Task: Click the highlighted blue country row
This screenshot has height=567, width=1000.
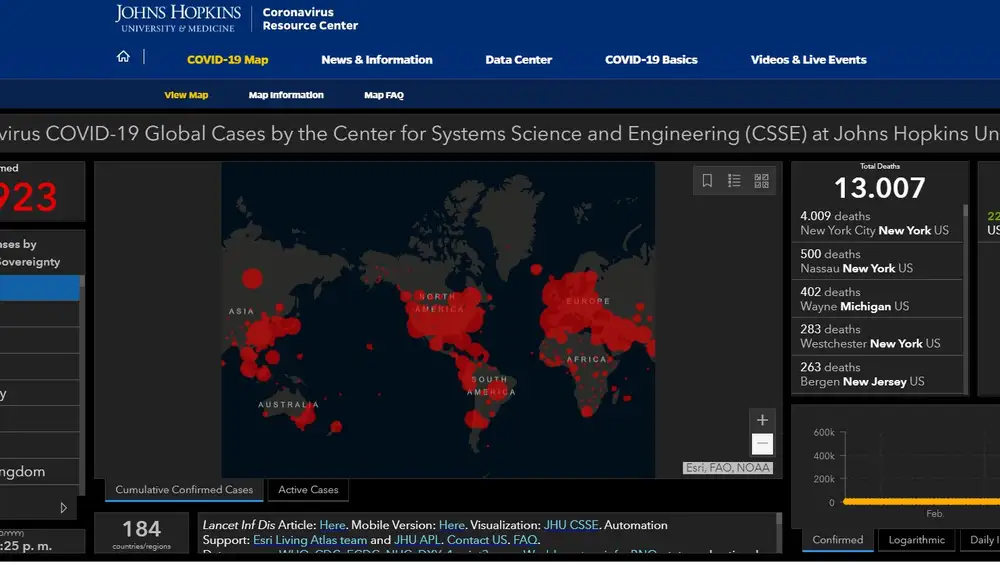Action: coord(40,288)
